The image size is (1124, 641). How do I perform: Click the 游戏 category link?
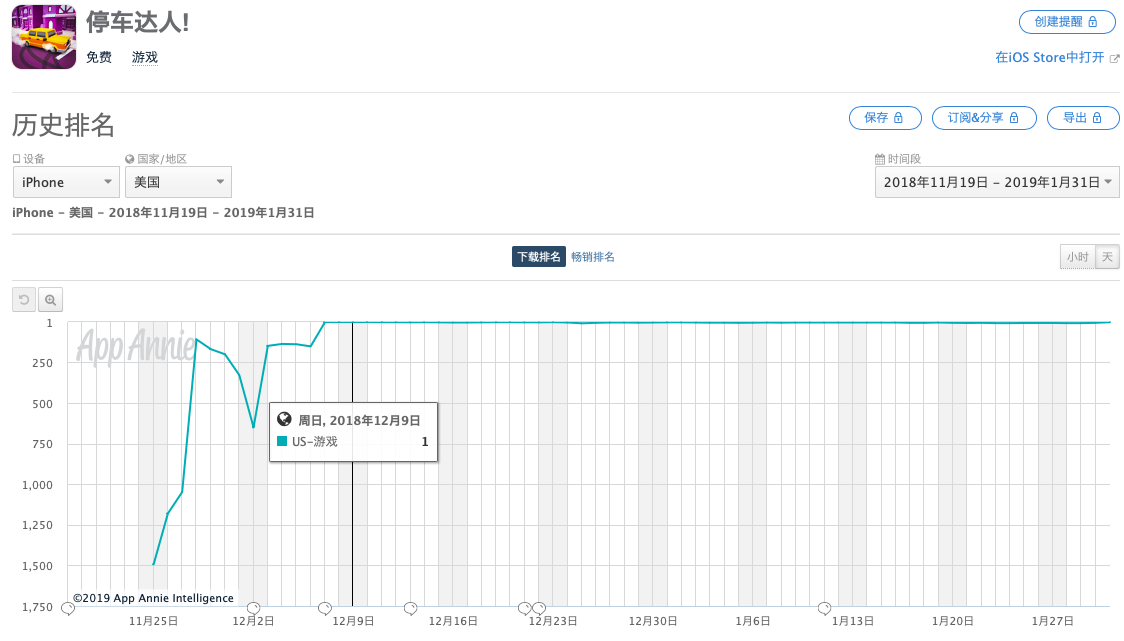145,57
